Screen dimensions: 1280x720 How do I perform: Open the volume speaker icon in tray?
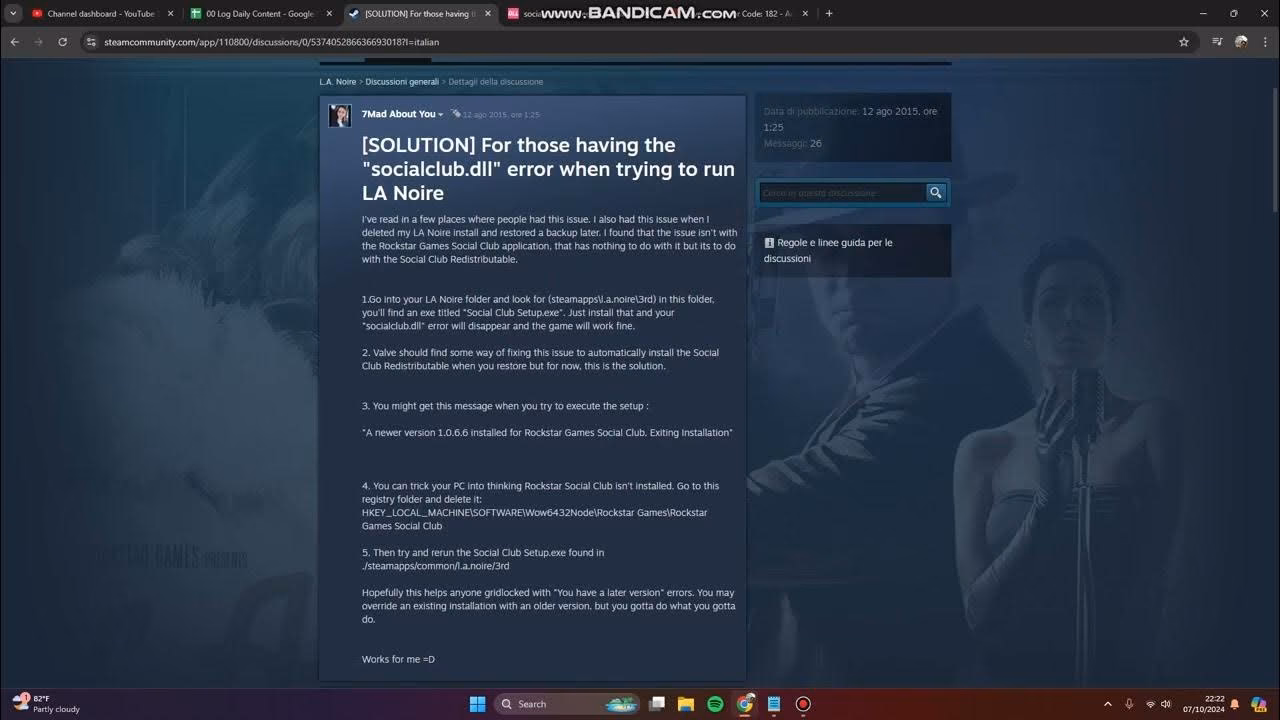(x=1166, y=704)
